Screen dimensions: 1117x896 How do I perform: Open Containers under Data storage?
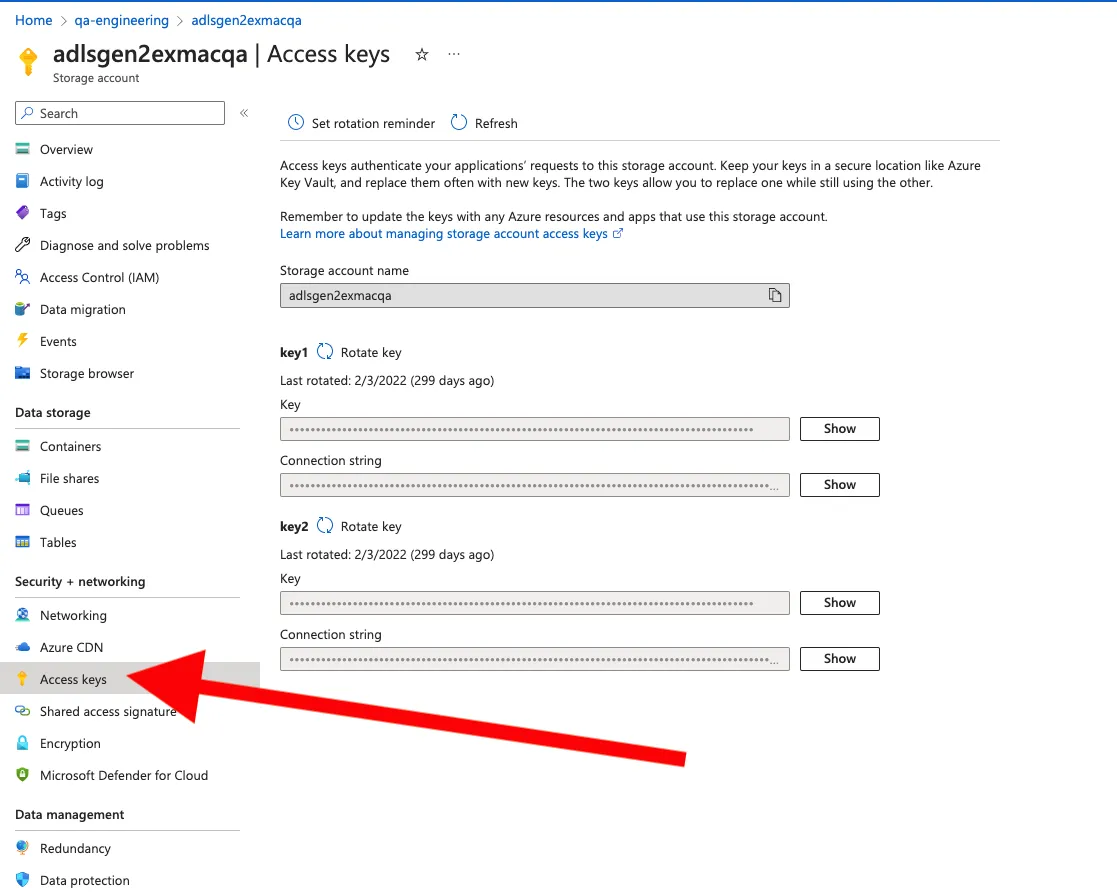click(70, 446)
